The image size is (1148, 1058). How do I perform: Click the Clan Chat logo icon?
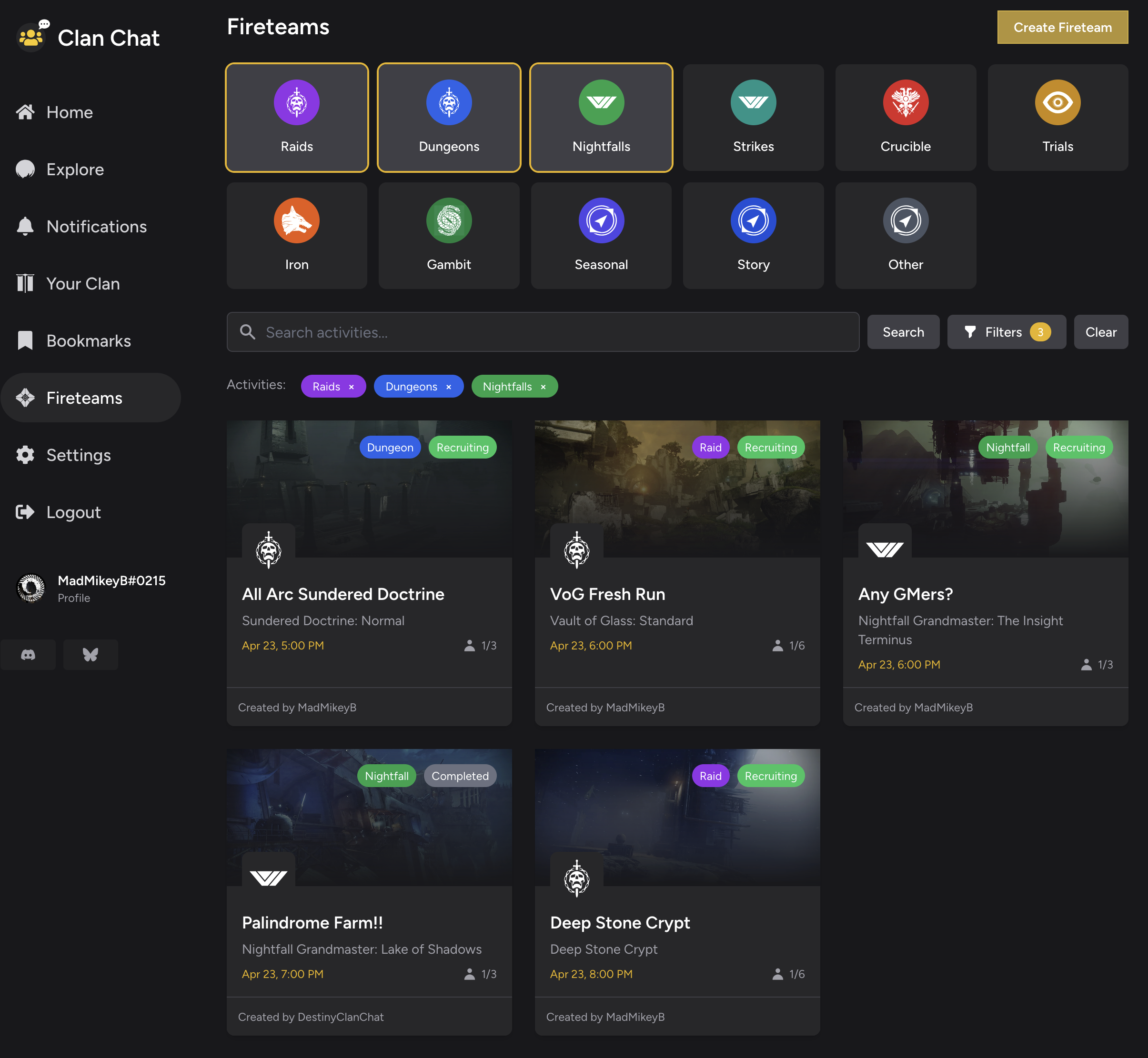pyautogui.click(x=31, y=37)
